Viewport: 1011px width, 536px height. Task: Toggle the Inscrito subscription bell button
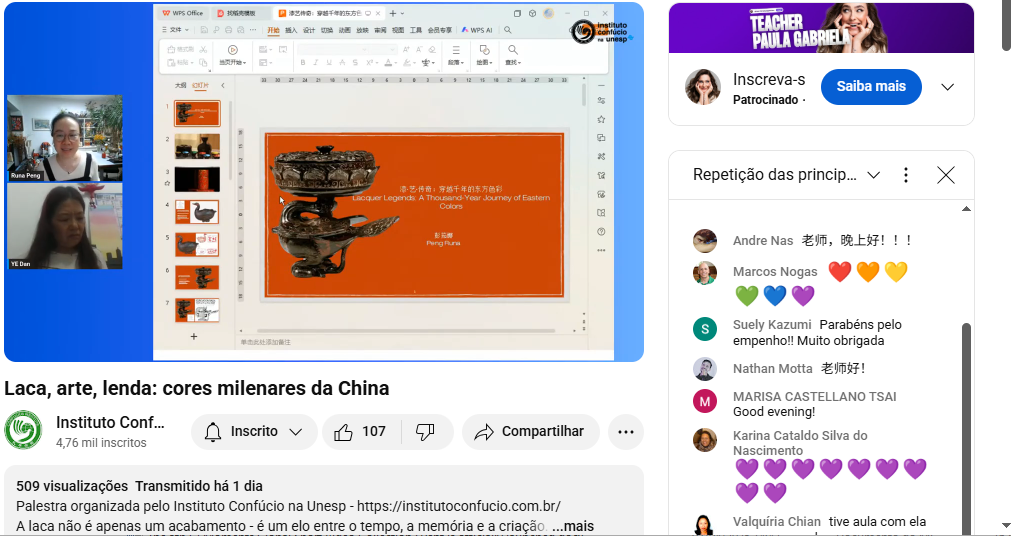(254, 432)
